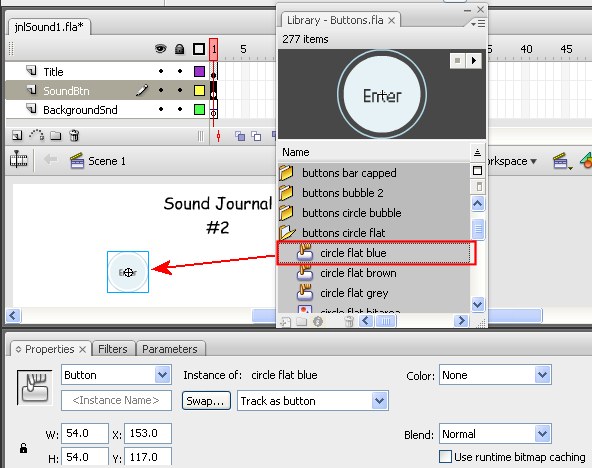Click the Onion Skin icon below timeline
Viewport: 592px width, 468px height.
coord(240,136)
